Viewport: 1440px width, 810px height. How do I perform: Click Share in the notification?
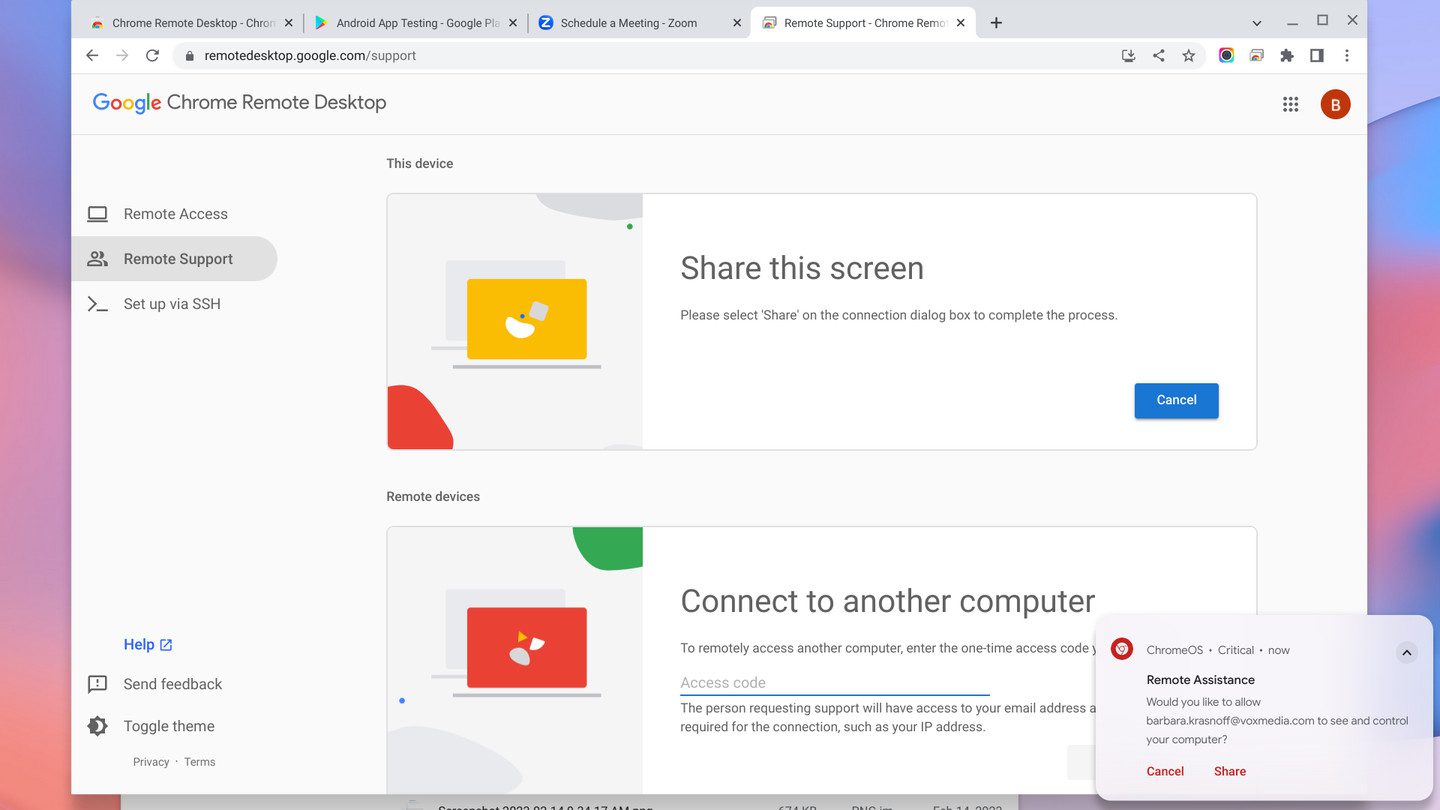pos(1230,771)
